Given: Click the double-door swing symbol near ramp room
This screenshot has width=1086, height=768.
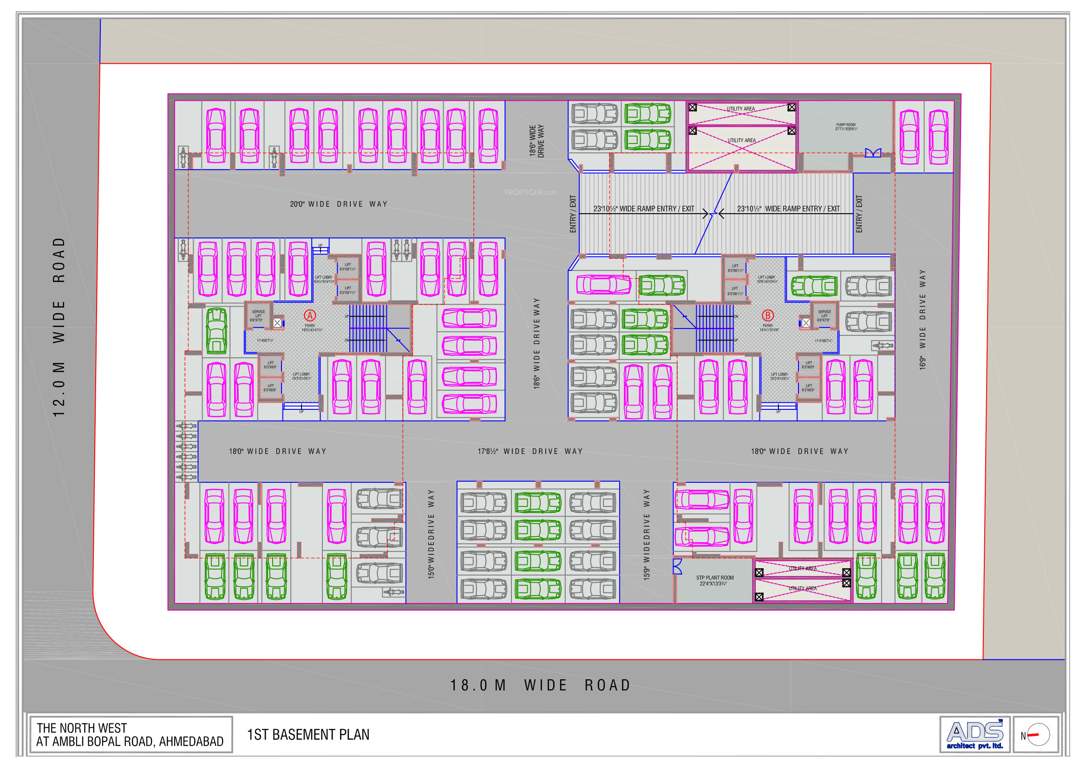Looking at the screenshot, I should pyautogui.click(x=873, y=151).
